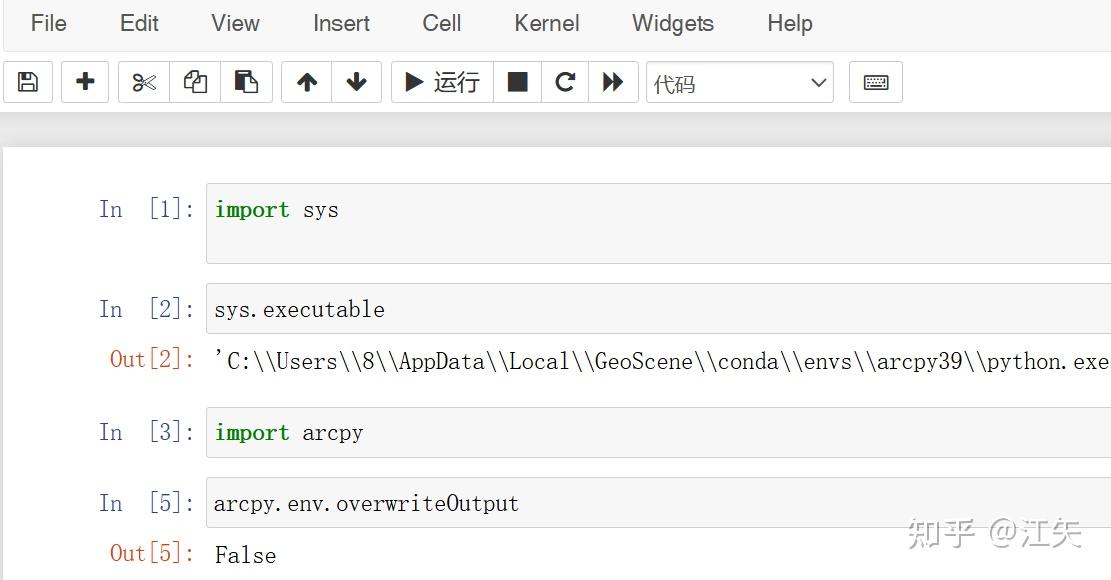Copy the current cell with the copy icon
The image size is (1111, 580).
point(195,82)
